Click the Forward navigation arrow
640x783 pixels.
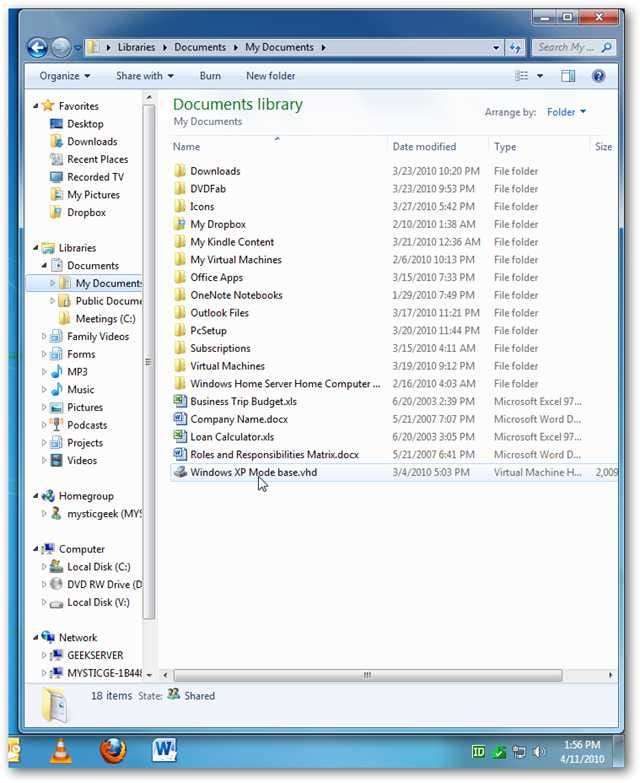coord(61,48)
